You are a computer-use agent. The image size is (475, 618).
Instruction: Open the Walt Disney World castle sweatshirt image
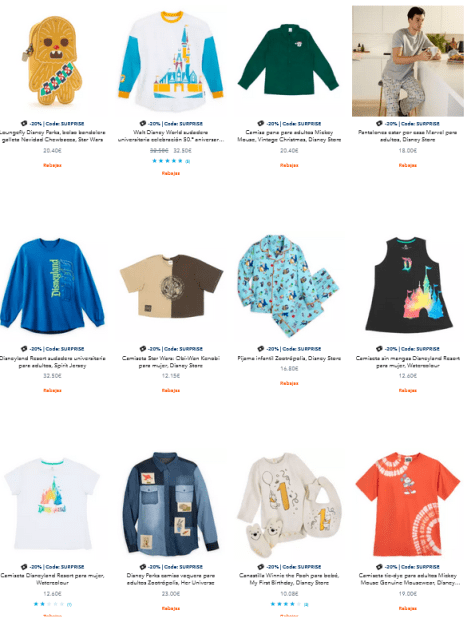[171, 61]
